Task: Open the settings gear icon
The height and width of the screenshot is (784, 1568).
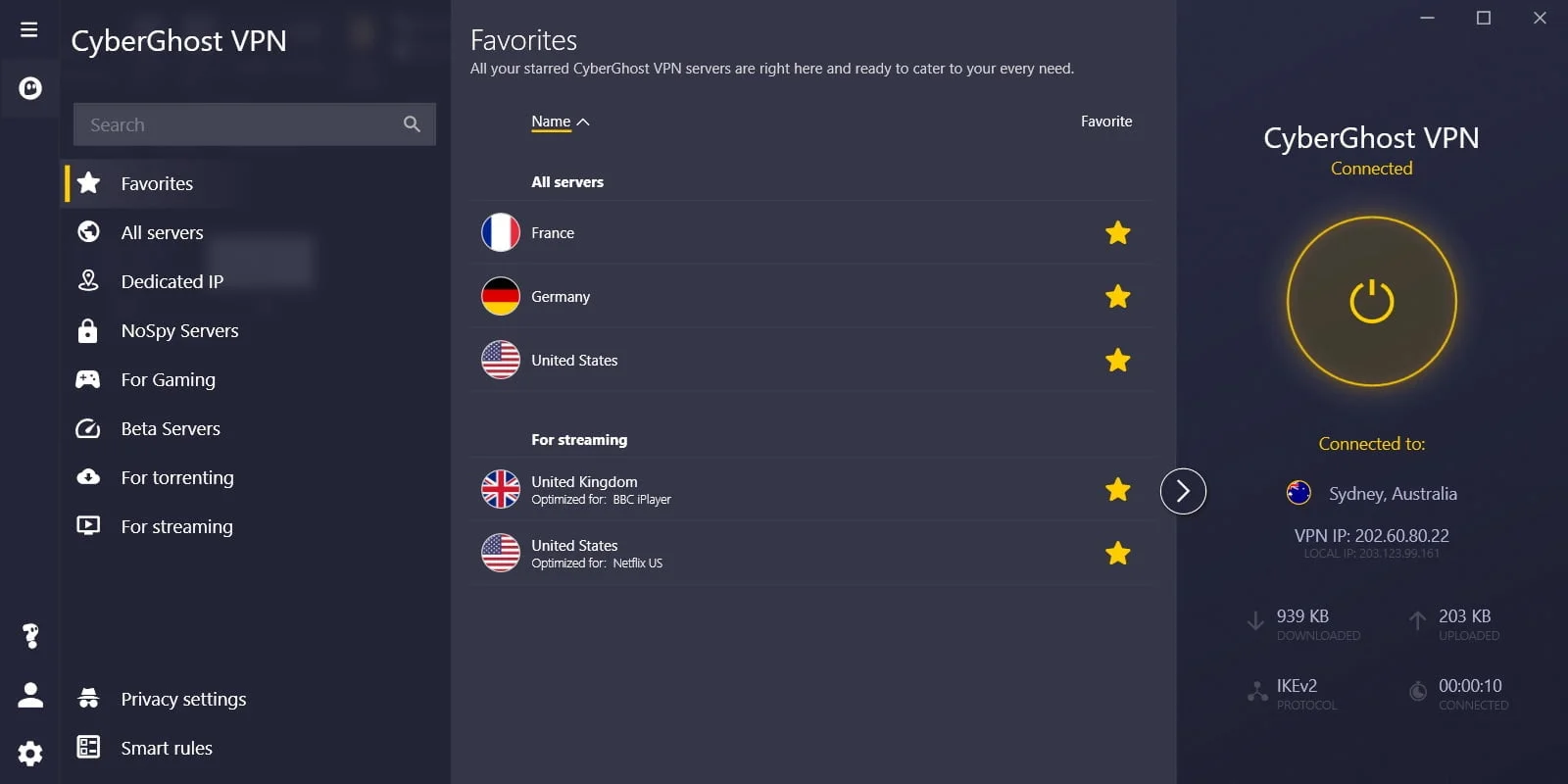Action: [30, 753]
